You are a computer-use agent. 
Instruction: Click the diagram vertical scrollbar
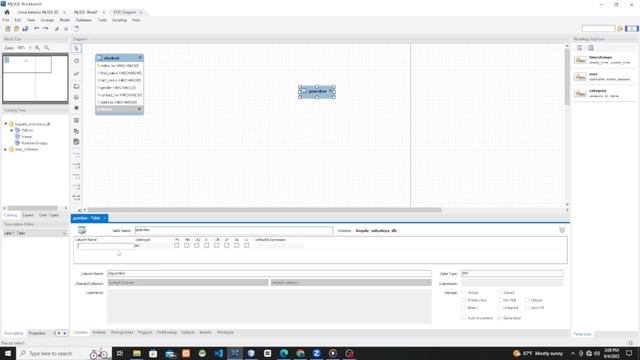[x=567, y=77]
